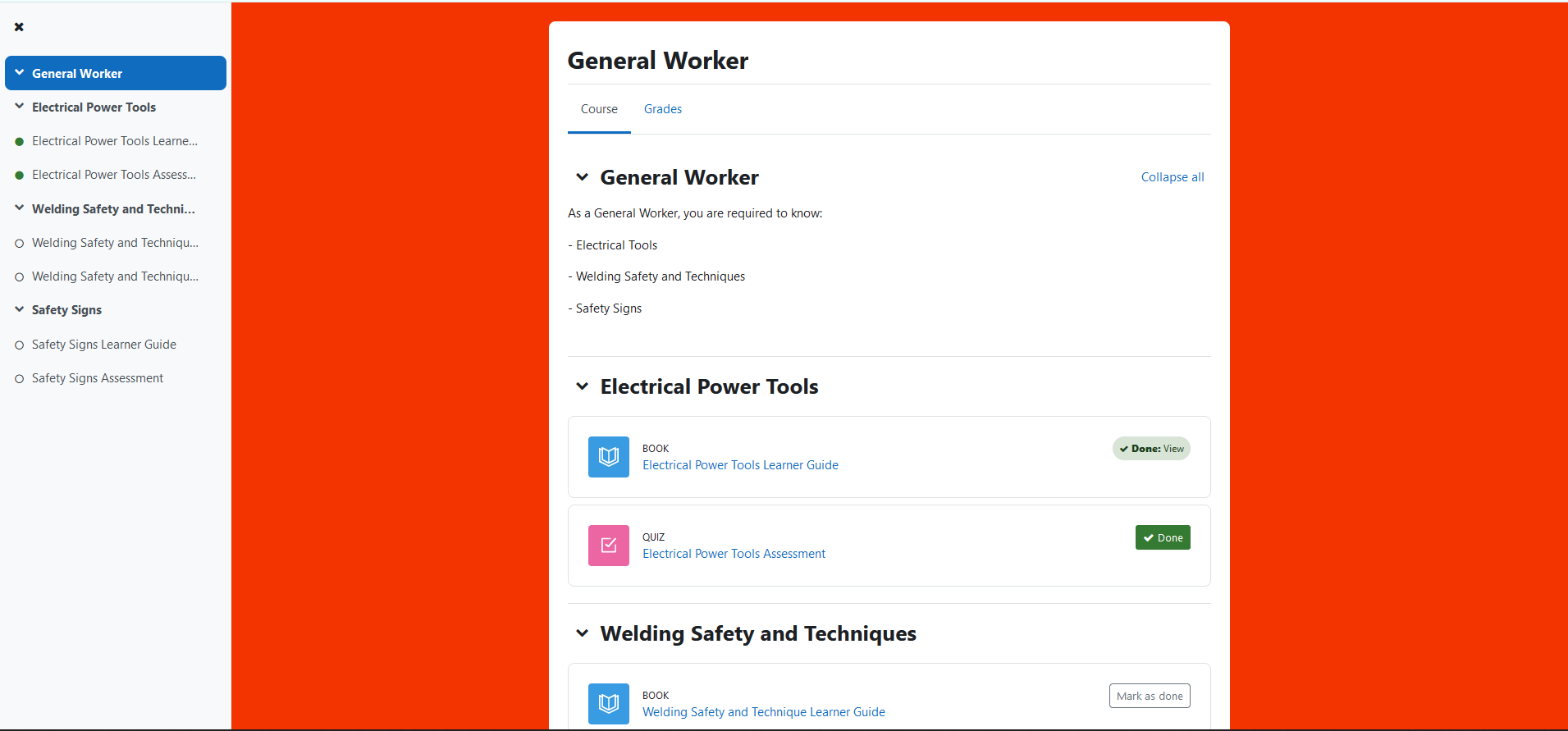Click the Welding Safety book icon
The height and width of the screenshot is (731, 1568).
point(608,704)
